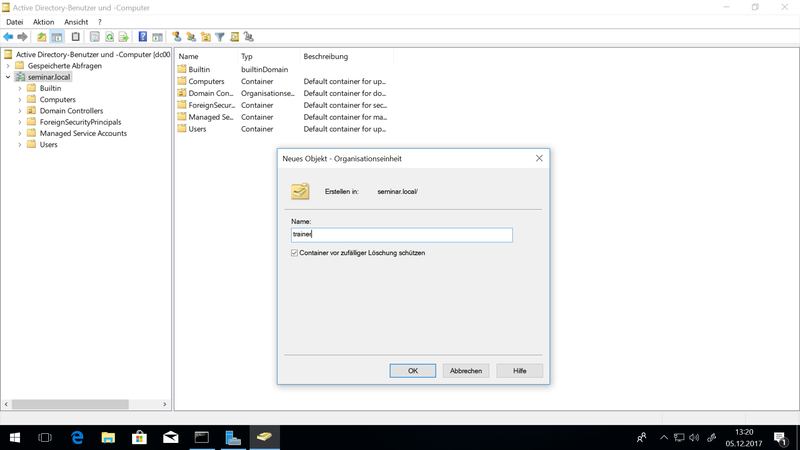This screenshot has height=450, width=800.
Task: Uncheck 'Container vor zufälliger Löschung schützen'
Action: (294, 253)
